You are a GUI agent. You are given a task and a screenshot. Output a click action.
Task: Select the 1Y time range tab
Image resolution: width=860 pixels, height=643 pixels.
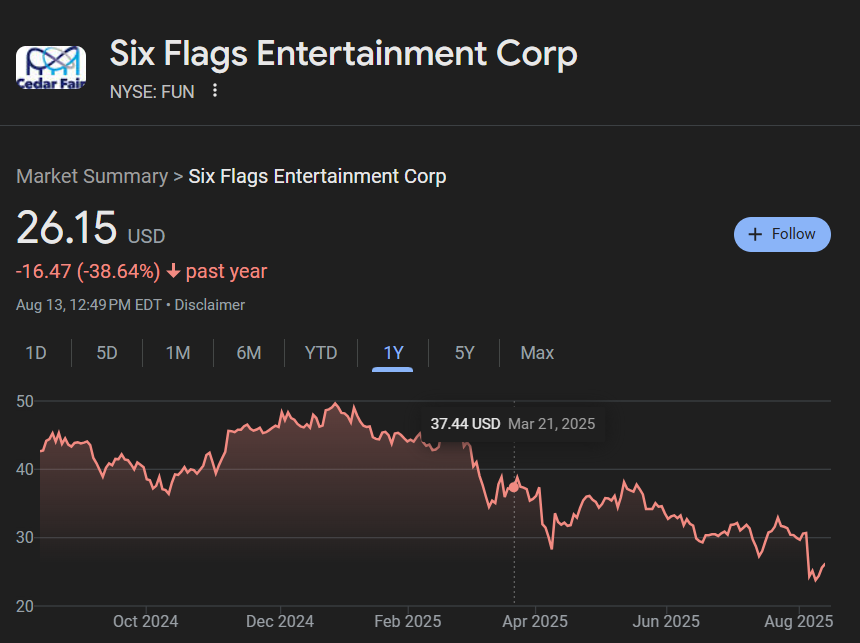click(393, 353)
